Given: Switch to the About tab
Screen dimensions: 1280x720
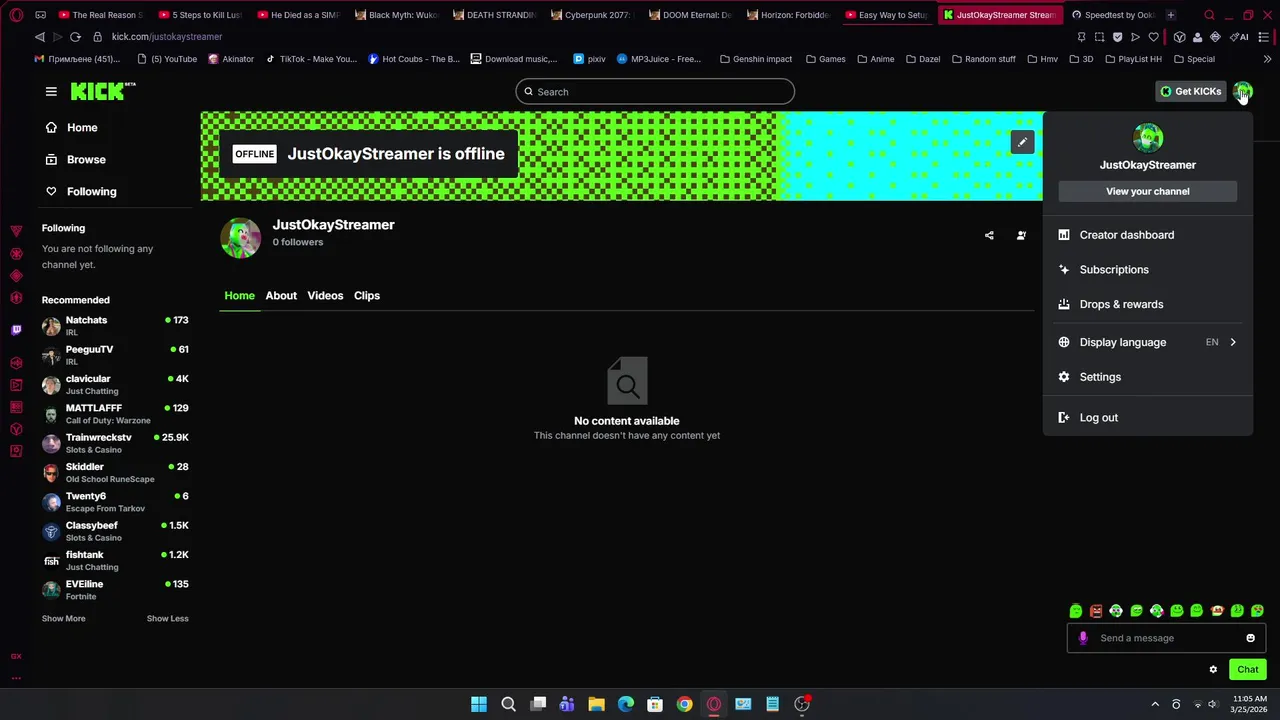Looking at the screenshot, I should coord(281,296).
